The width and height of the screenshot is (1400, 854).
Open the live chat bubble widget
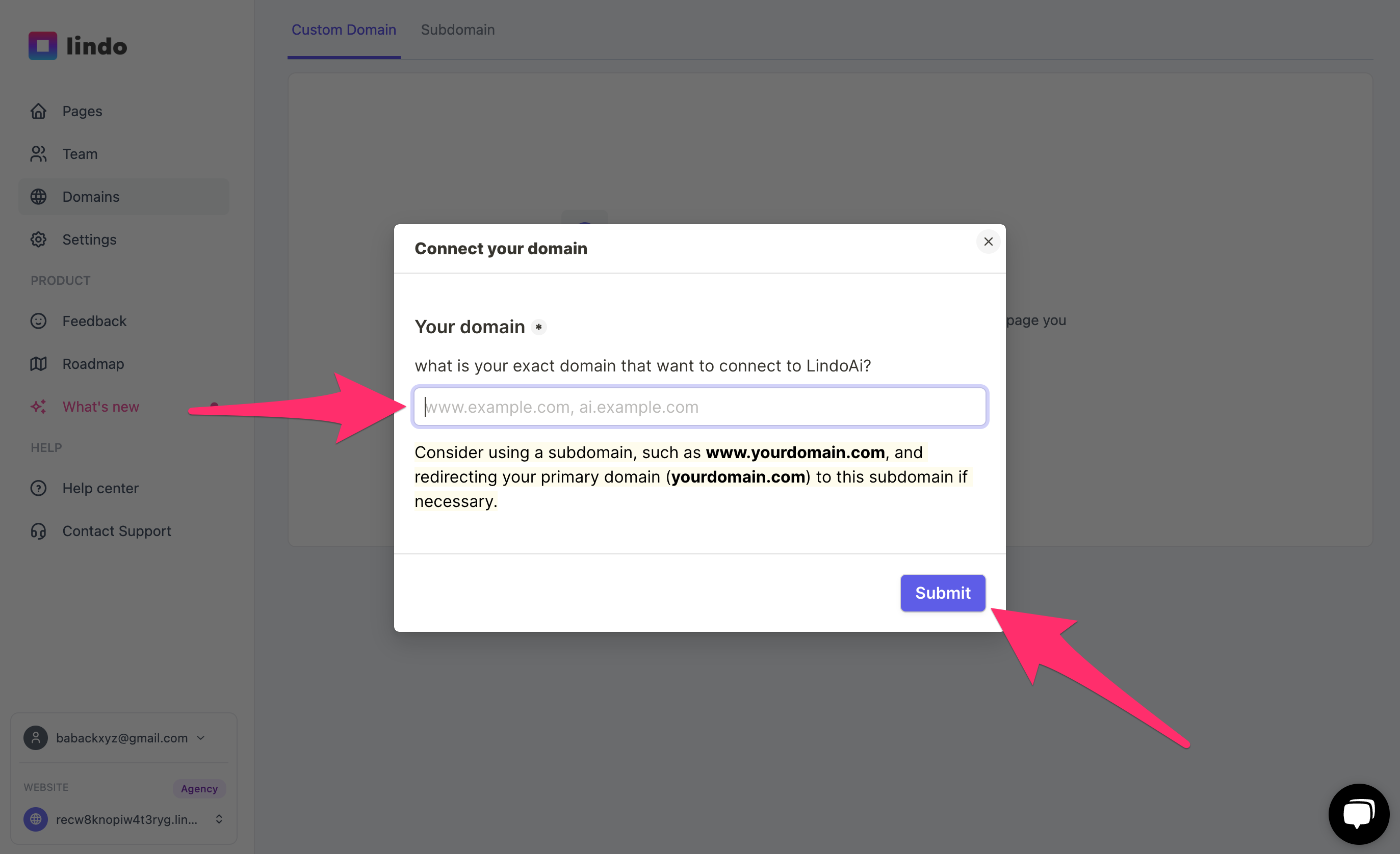tap(1359, 814)
